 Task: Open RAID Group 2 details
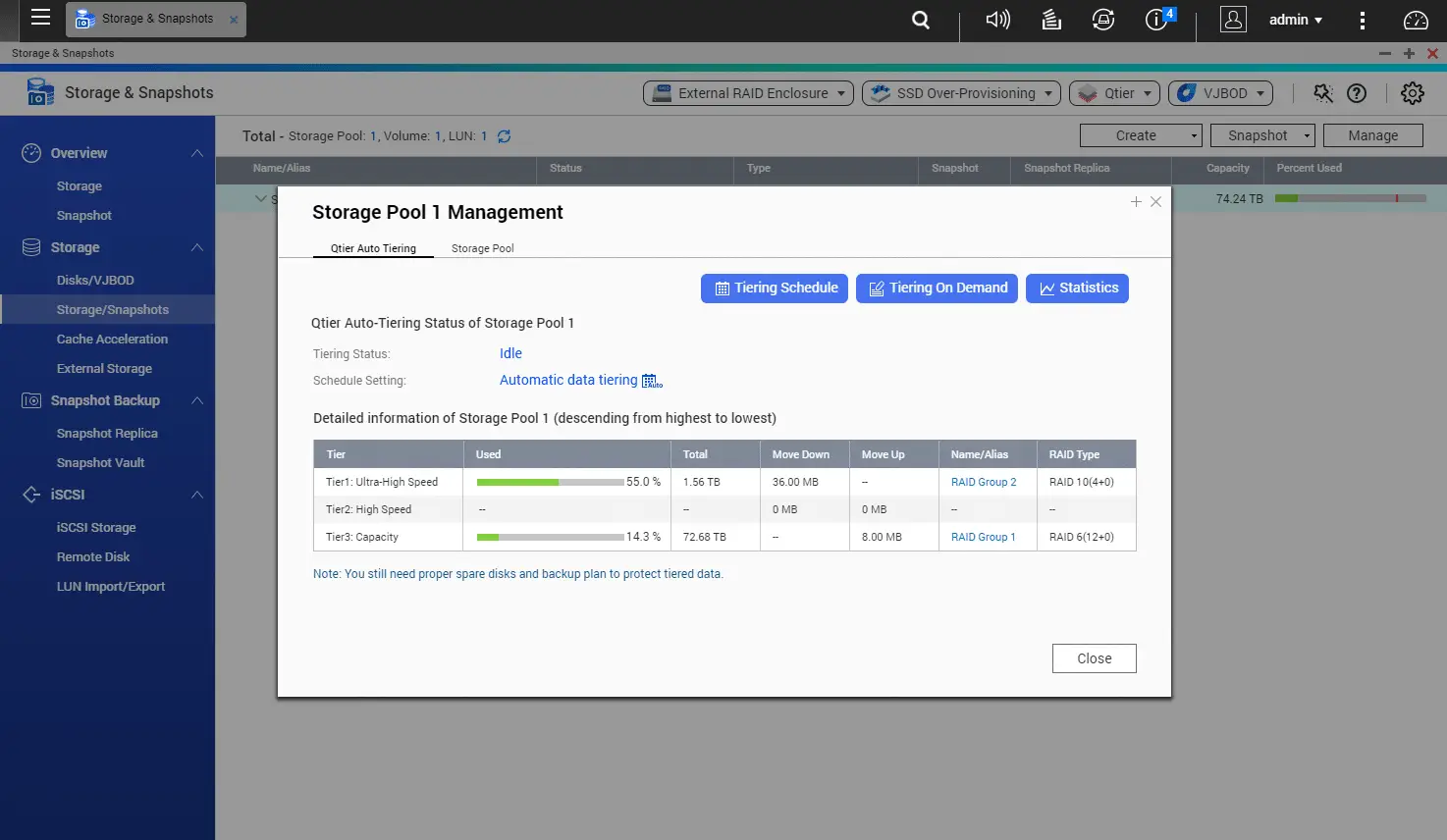(x=984, y=482)
